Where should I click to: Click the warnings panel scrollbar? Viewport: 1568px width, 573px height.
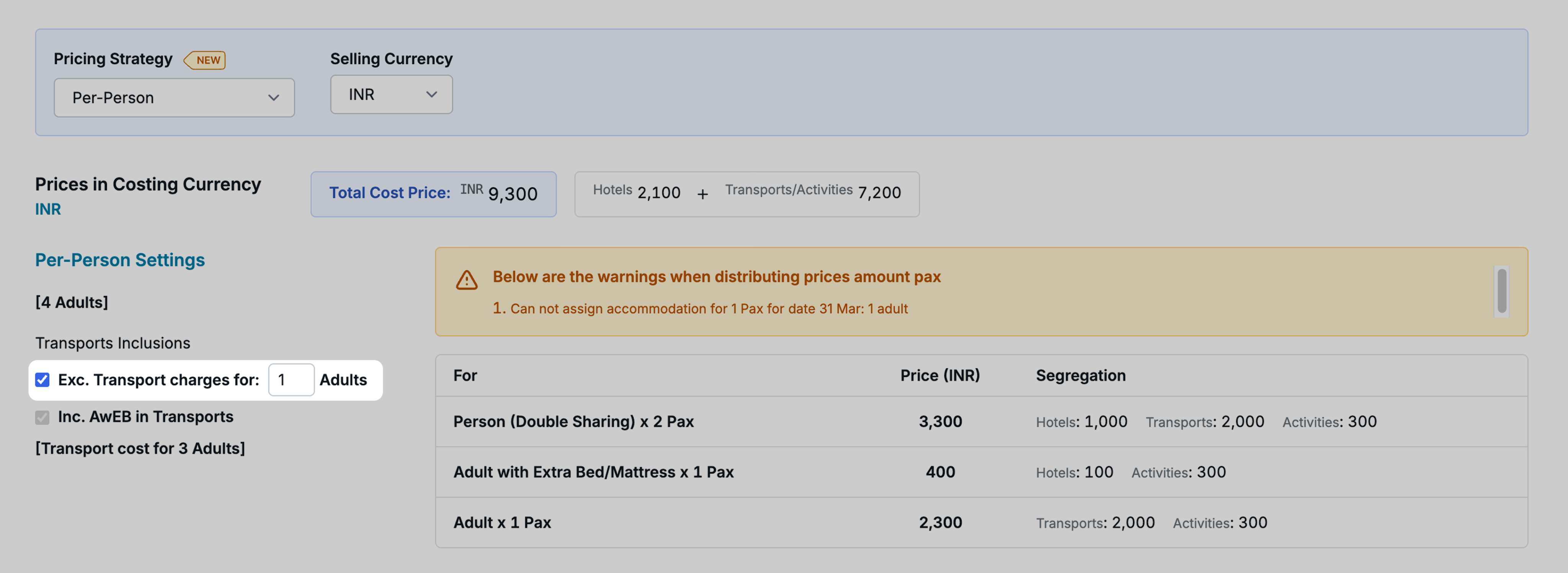click(1501, 291)
